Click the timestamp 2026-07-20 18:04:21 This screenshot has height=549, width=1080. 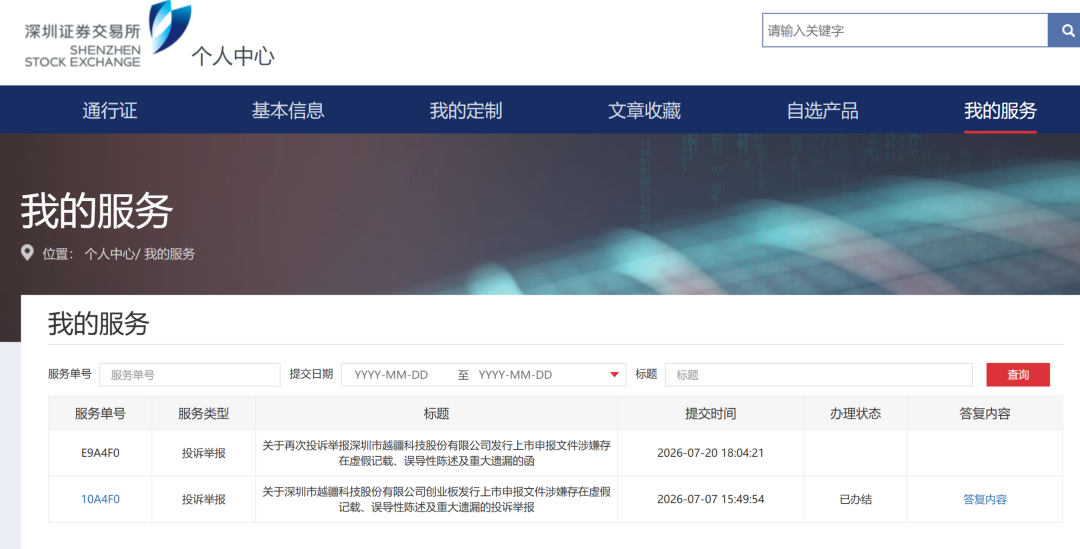point(711,453)
